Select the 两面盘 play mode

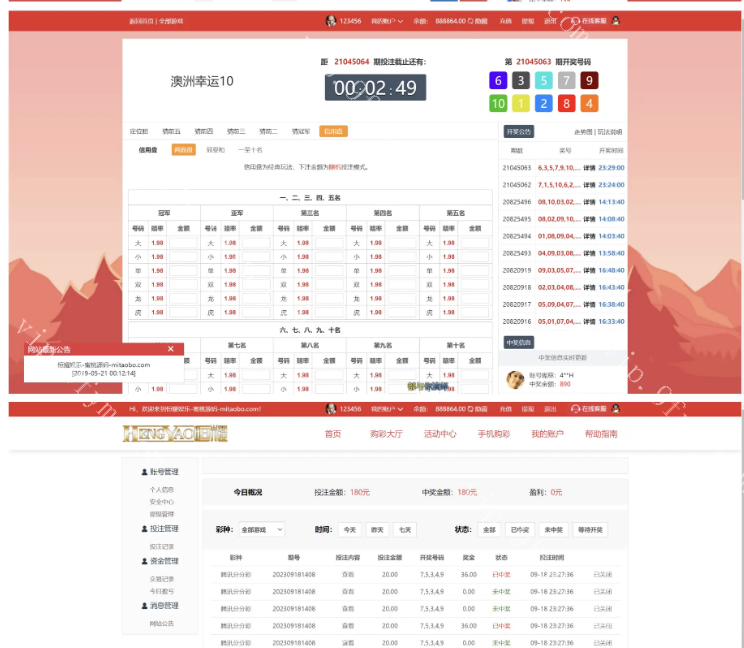[x=183, y=150]
